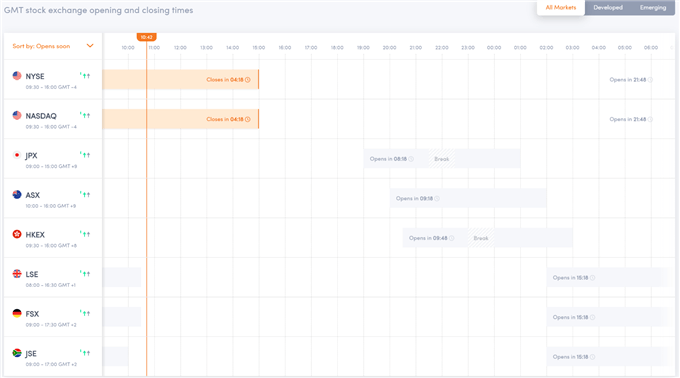Click JPX hours 09:00 - 15:00 GMT +9
680x378 pixels.
51,166
